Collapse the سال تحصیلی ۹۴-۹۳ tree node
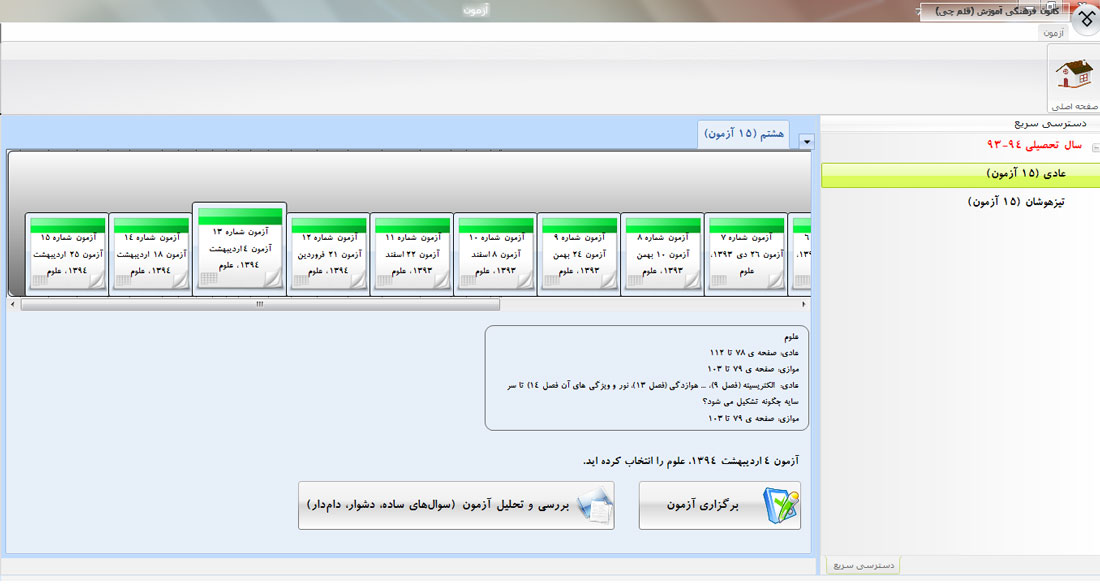Screen dimensions: 1100x587 tap(1094, 147)
